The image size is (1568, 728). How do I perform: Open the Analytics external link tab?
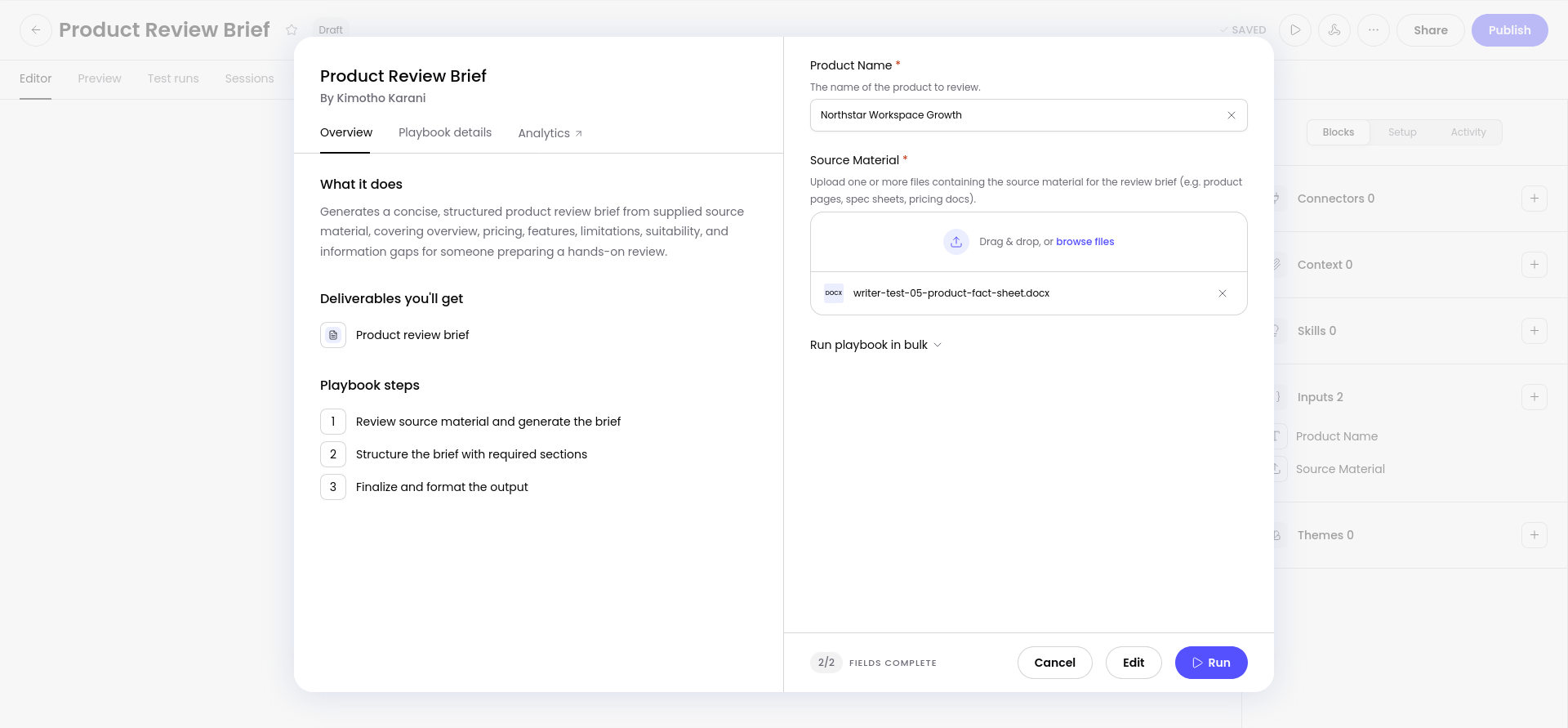(550, 133)
